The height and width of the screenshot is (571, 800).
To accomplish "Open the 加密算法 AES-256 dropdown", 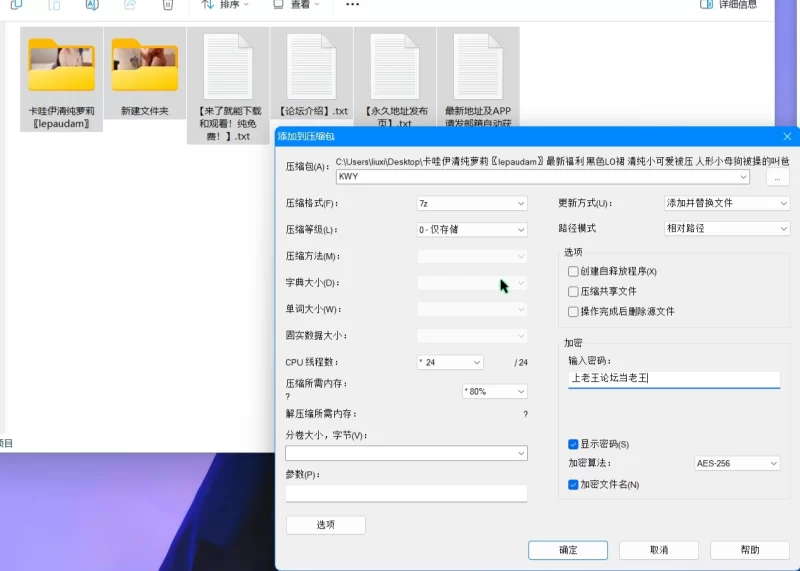I will [737, 464].
